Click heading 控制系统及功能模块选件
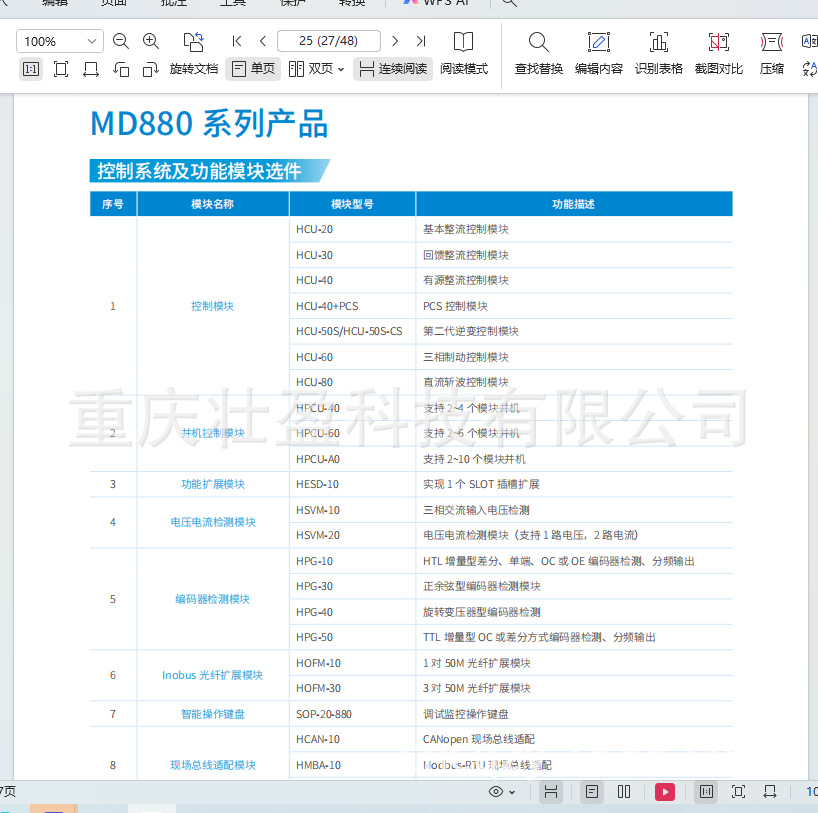 (x=199, y=171)
